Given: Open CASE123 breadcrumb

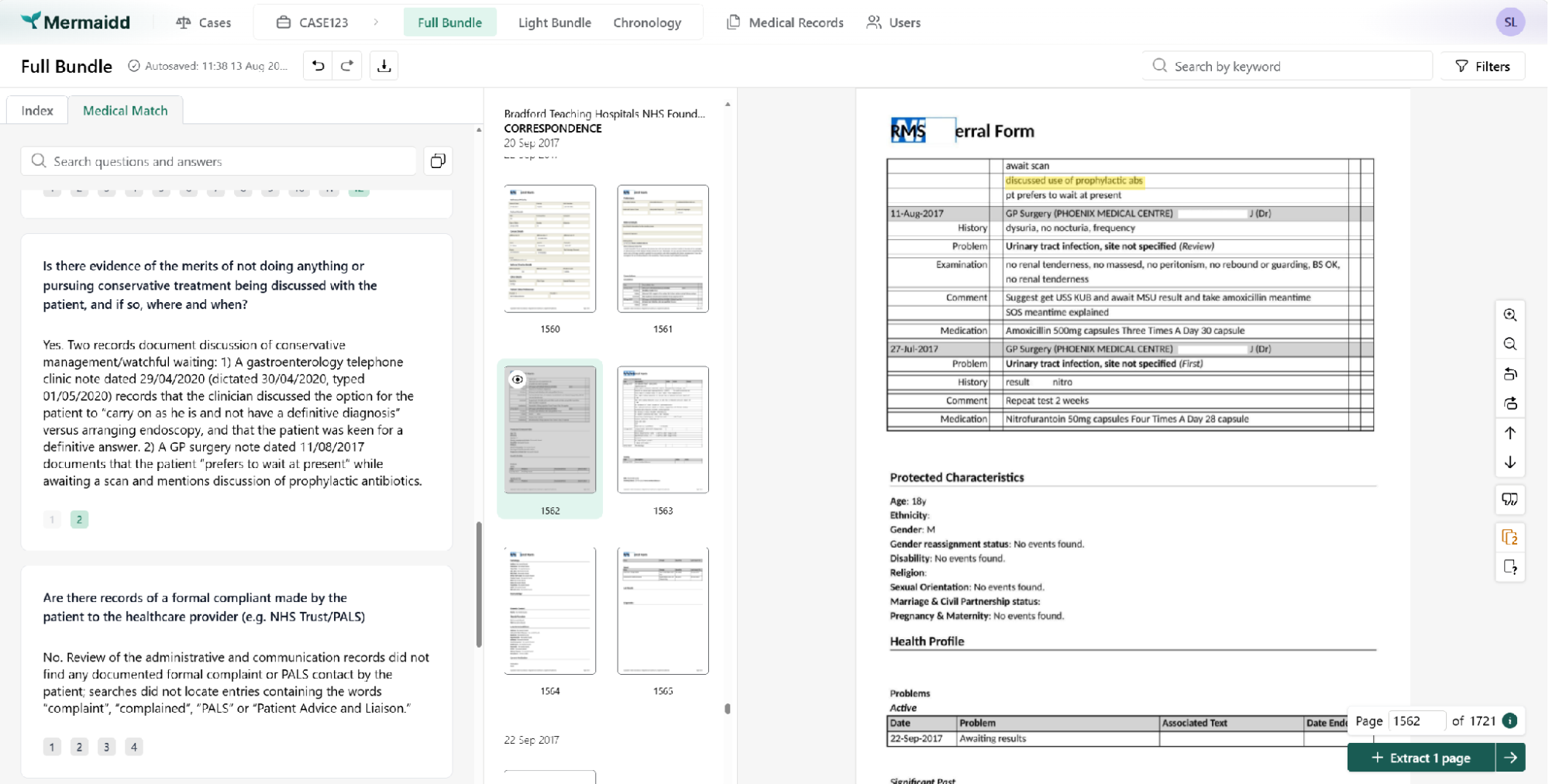Looking at the screenshot, I should click(x=313, y=22).
